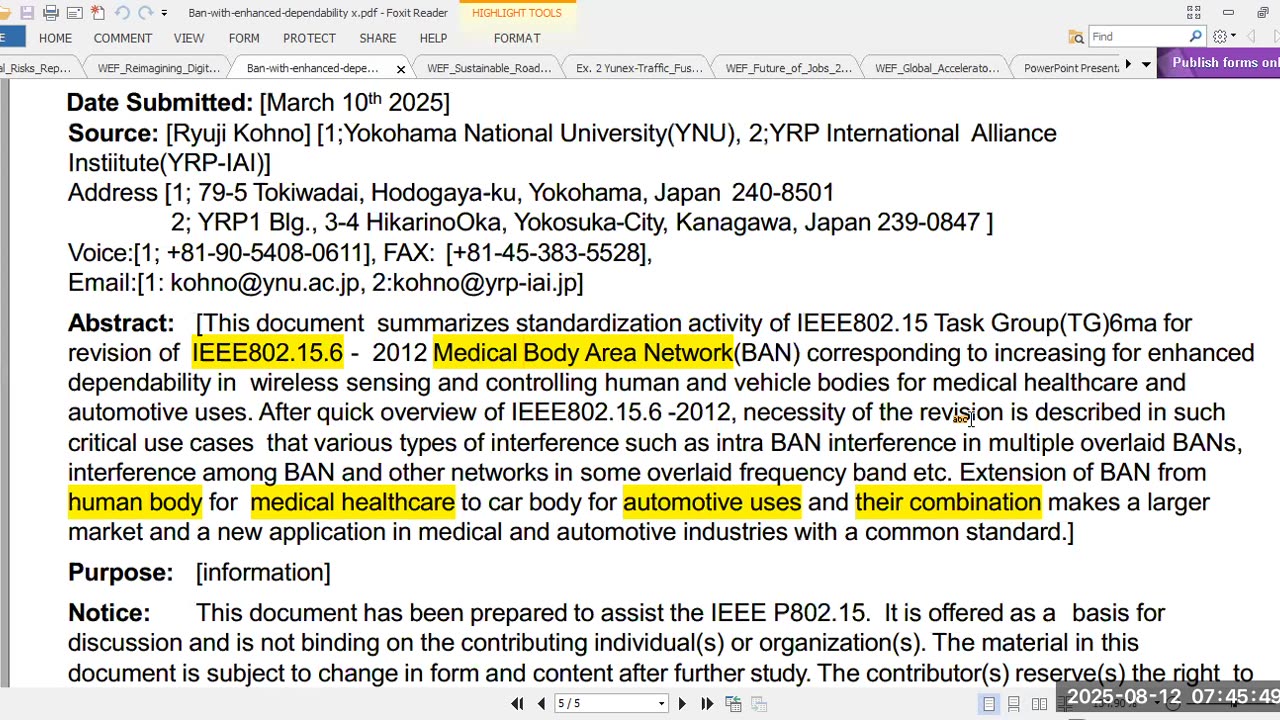Open the FORMAT tab under Highlight Tools

tap(517, 38)
